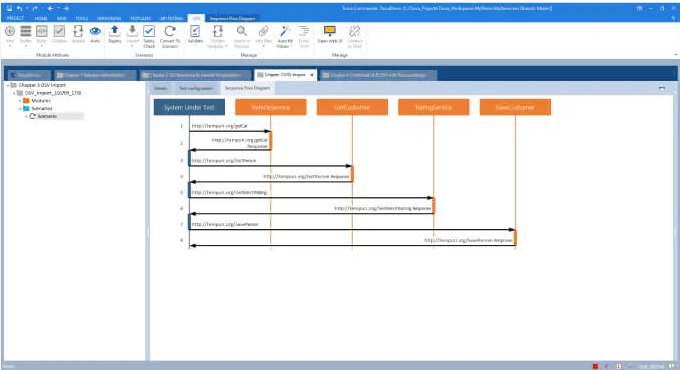This screenshot has width=680, height=370.
Task: Open the Buffer dropdown arrow
Action: click(x=26, y=46)
